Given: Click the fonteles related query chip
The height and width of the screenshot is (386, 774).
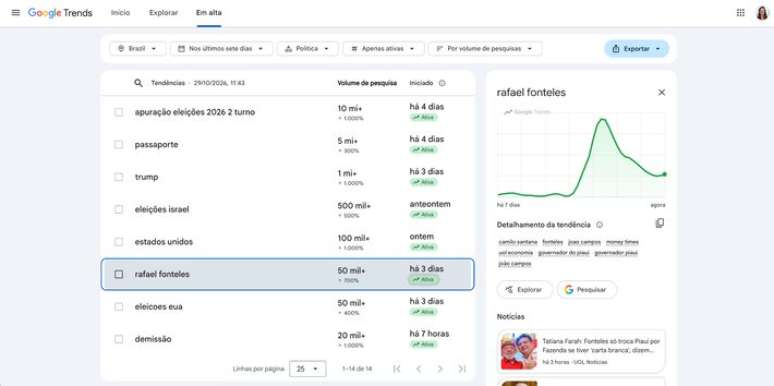Looking at the screenshot, I should [x=552, y=242].
